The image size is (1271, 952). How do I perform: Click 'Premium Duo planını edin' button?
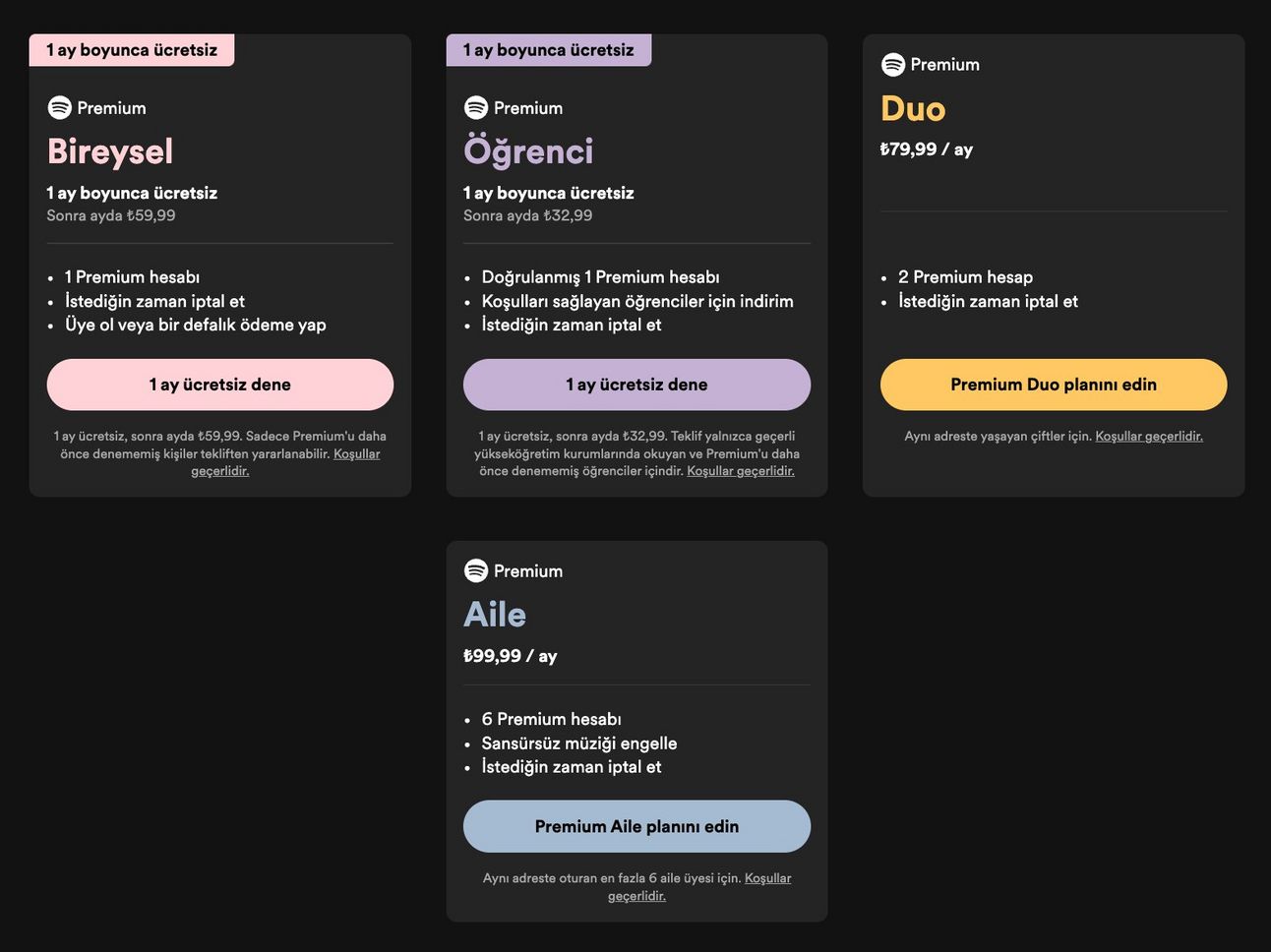point(1054,385)
